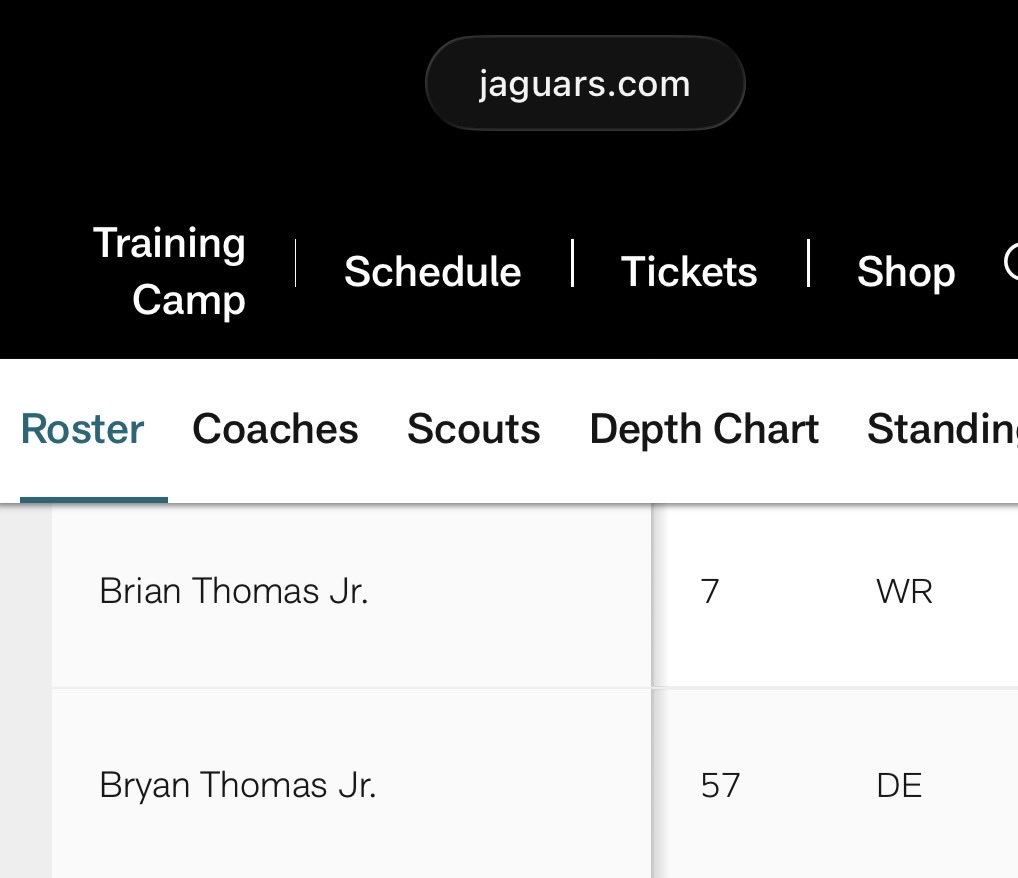Screen dimensions: 1018x878
Task: Open Brian Thomas Jr. player profile
Action: pyautogui.click(x=234, y=591)
